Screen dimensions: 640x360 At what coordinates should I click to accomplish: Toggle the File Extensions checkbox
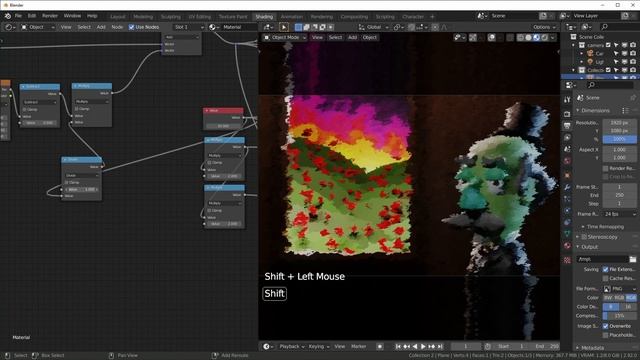pos(605,269)
